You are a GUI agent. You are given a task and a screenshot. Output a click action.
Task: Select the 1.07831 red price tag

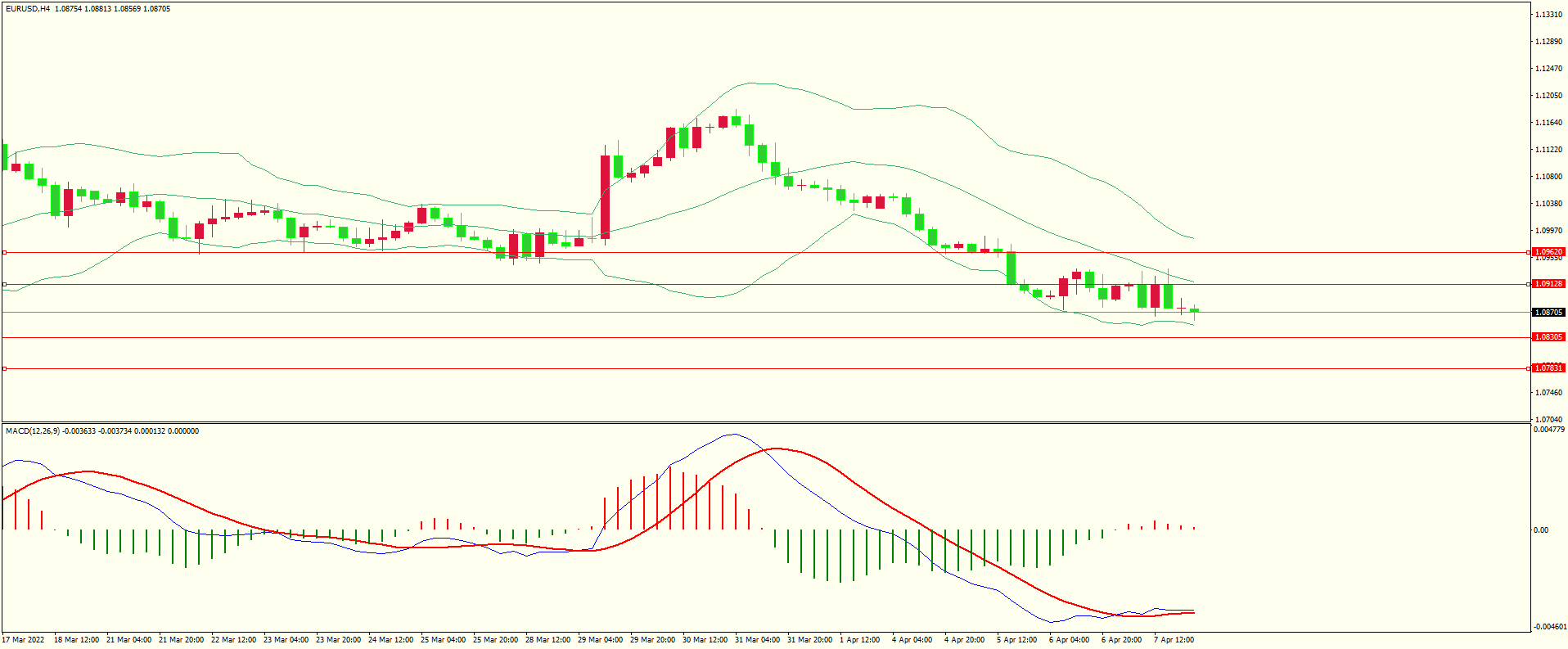1548,368
